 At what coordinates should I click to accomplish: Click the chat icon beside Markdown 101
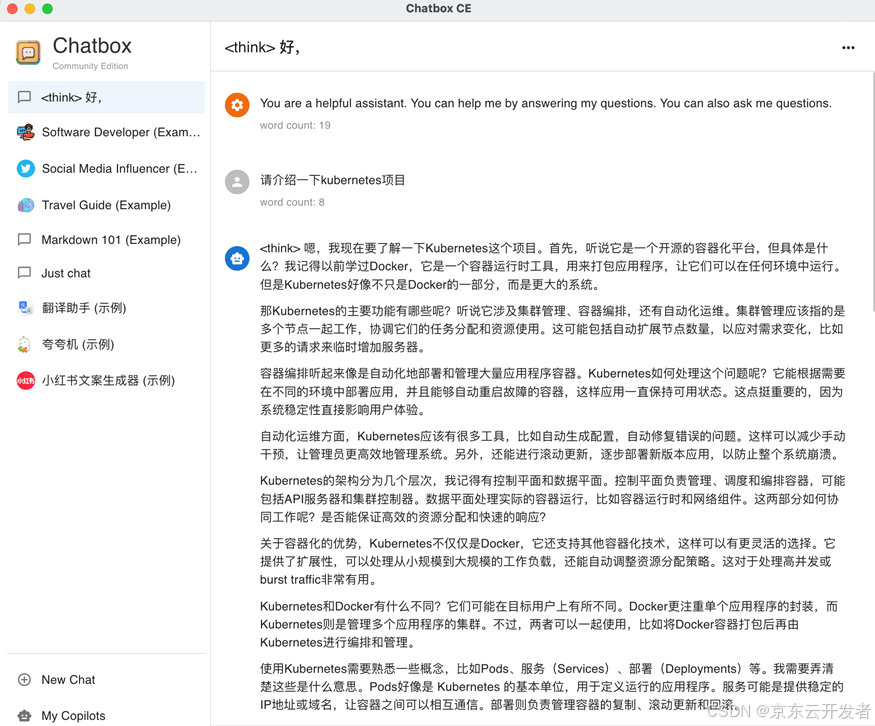pyautogui.click(x=24, y=239)
